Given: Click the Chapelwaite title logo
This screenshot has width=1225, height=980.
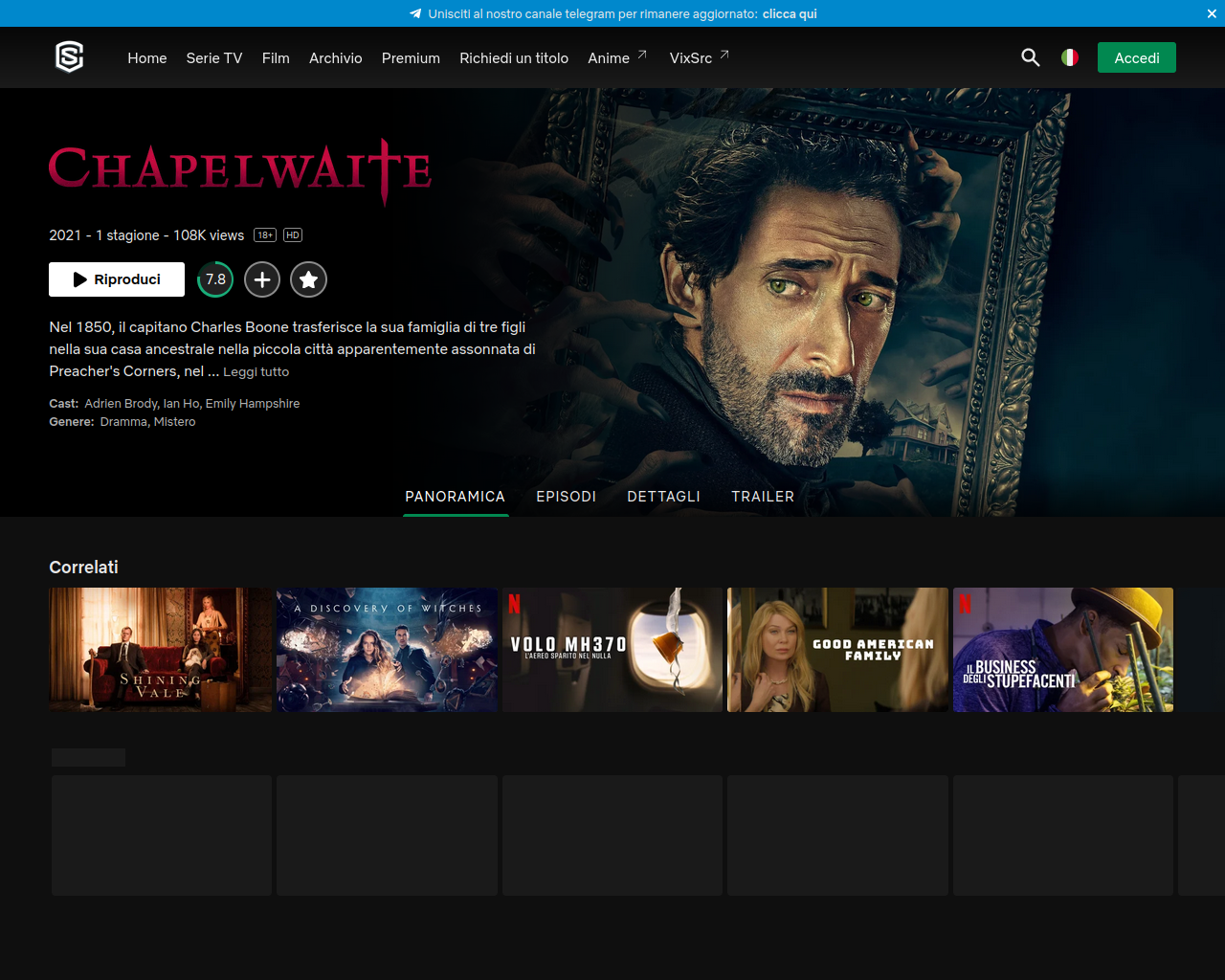Looking at the screenshot, I should (240, 170).
